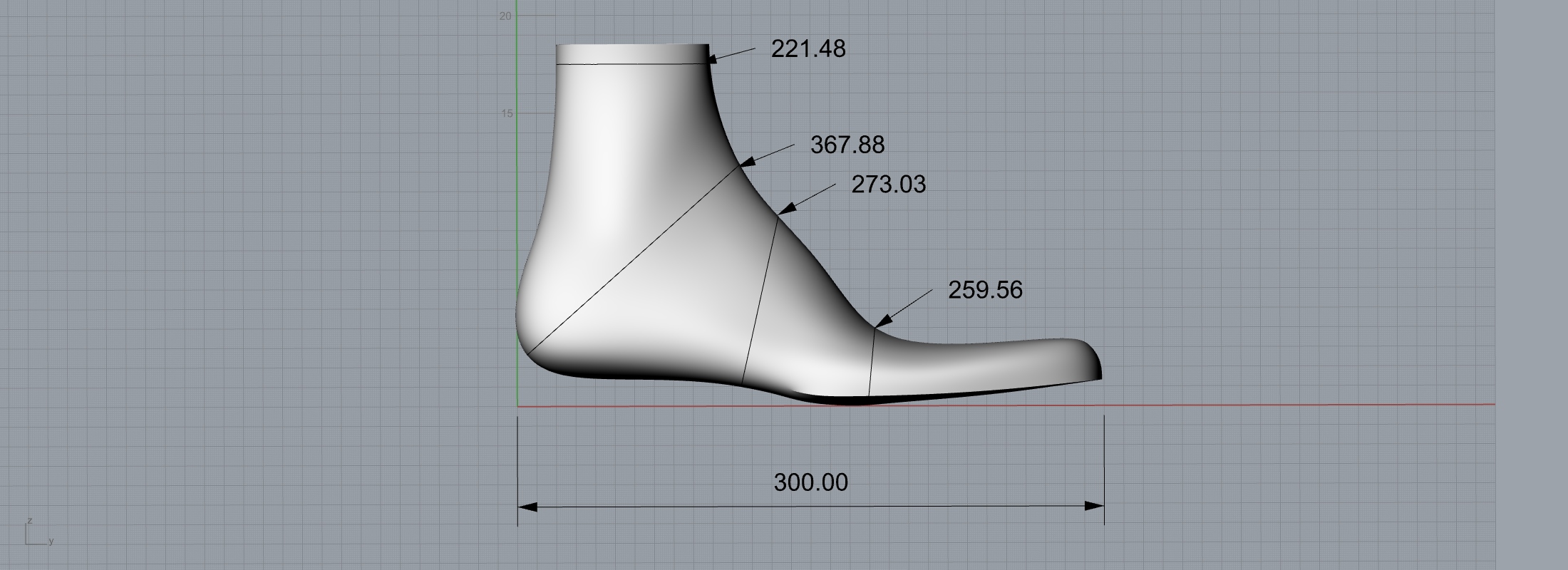The height and width of the screenshot is (570, 1568).
Task: Click the 273.03 measurement label
Action: coord(888,185)
